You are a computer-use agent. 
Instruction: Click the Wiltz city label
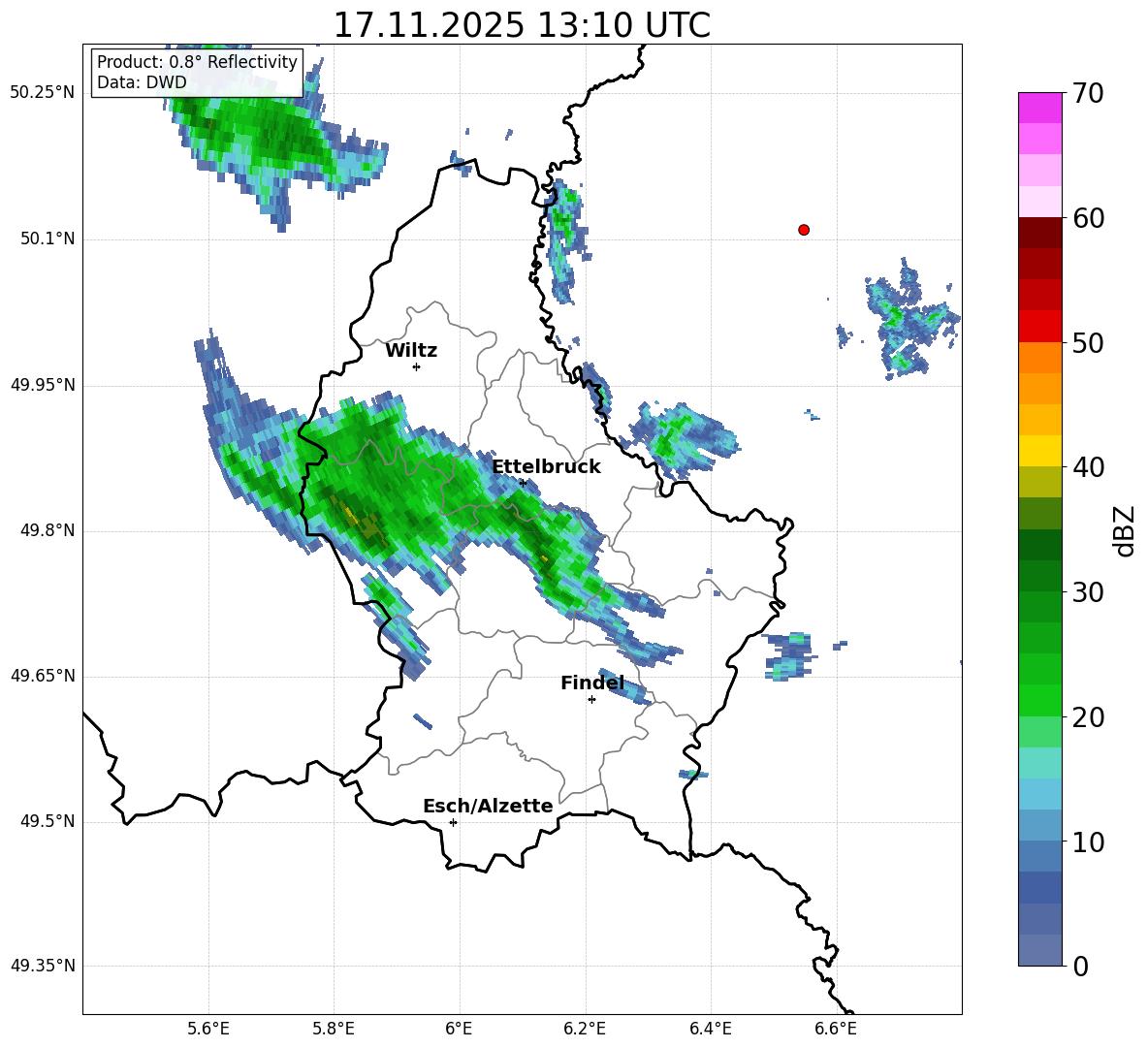[x=411, y=351]
